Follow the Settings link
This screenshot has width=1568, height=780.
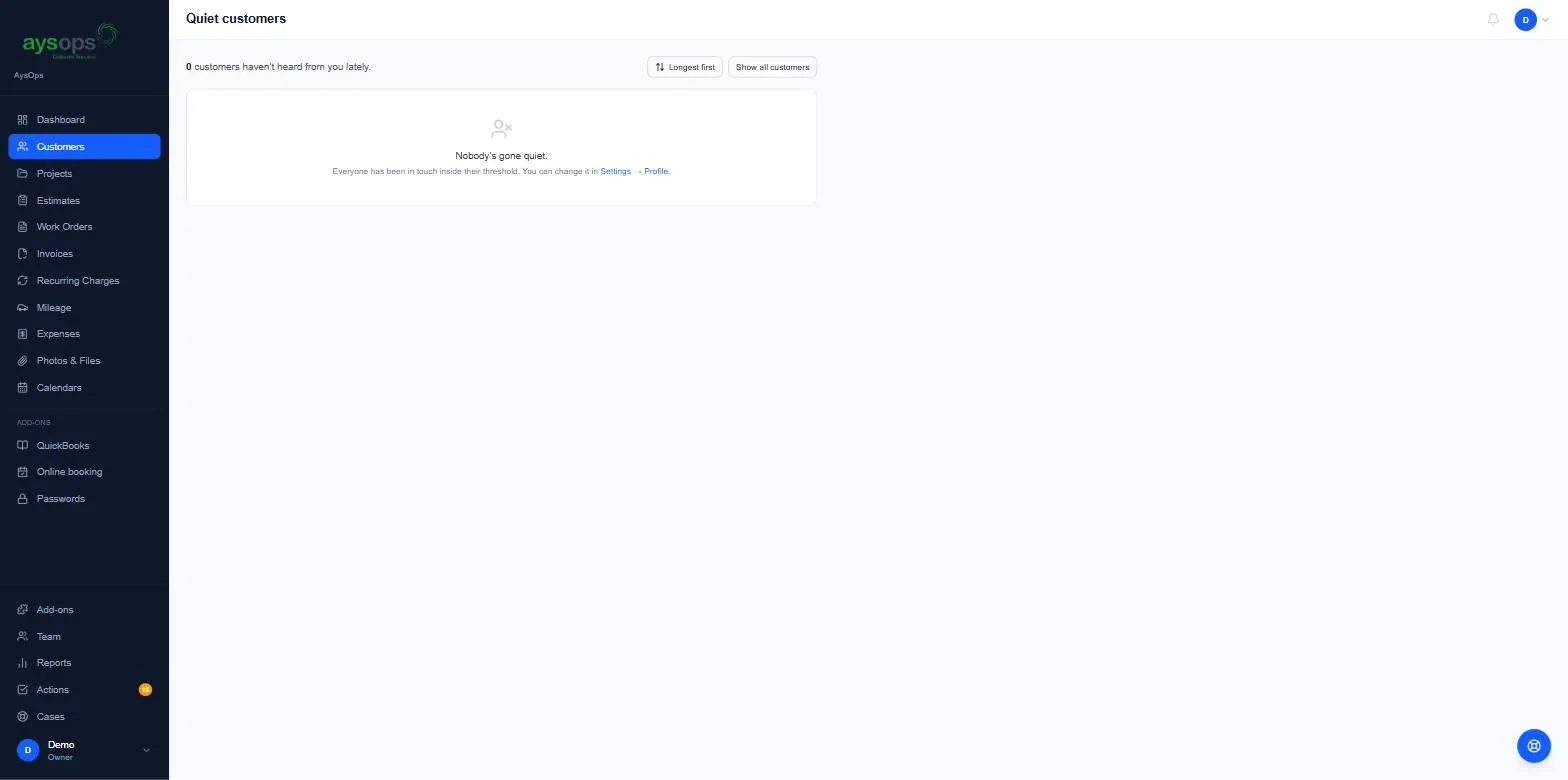(616, 172)
